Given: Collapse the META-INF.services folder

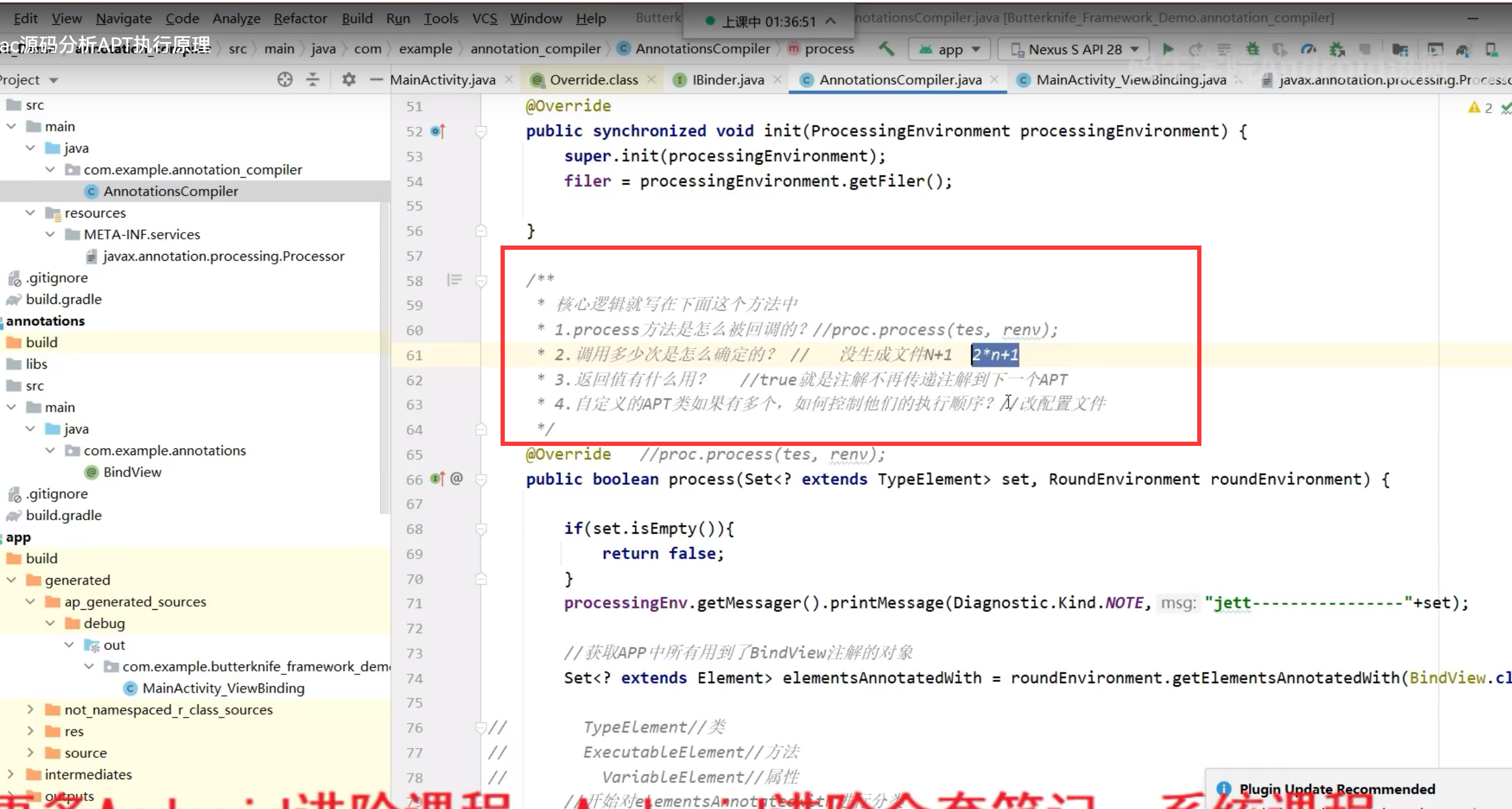Looking at the screenshot, I should tap(51, 235).
